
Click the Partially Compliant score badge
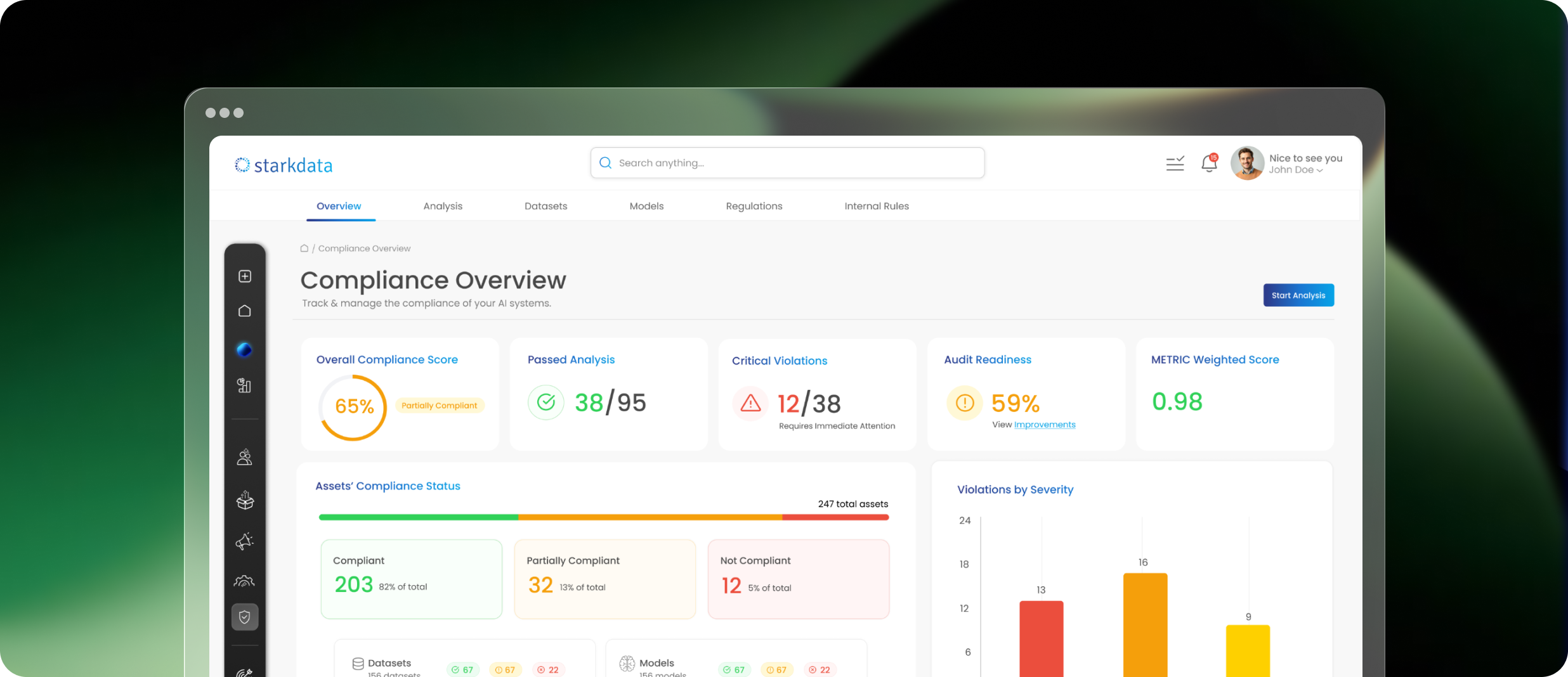click(440, 406)
